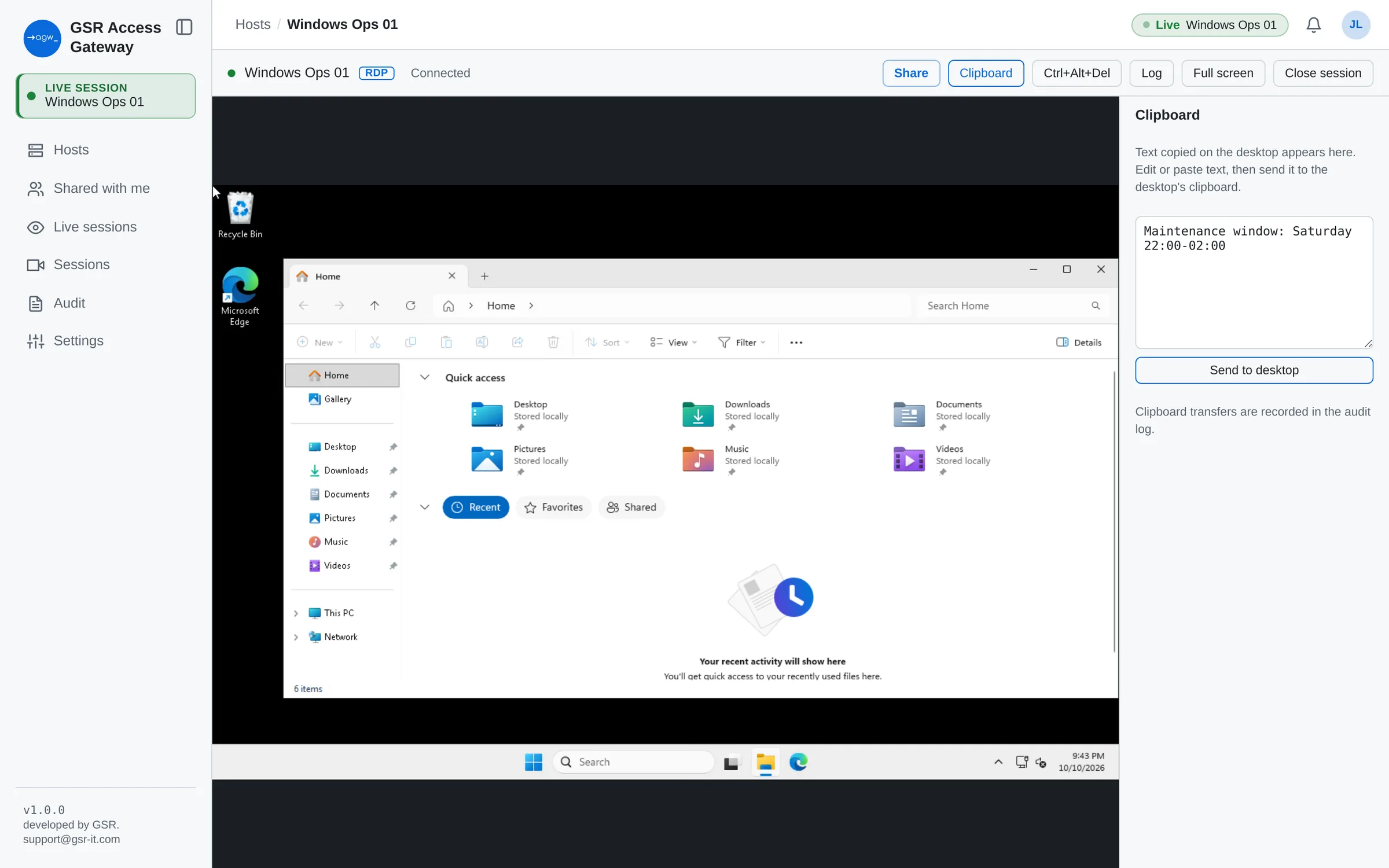The height and width of the screenshot is (868, 1389).
Task: Collapse the Quick access section
Action: click(x=424, y=377)
